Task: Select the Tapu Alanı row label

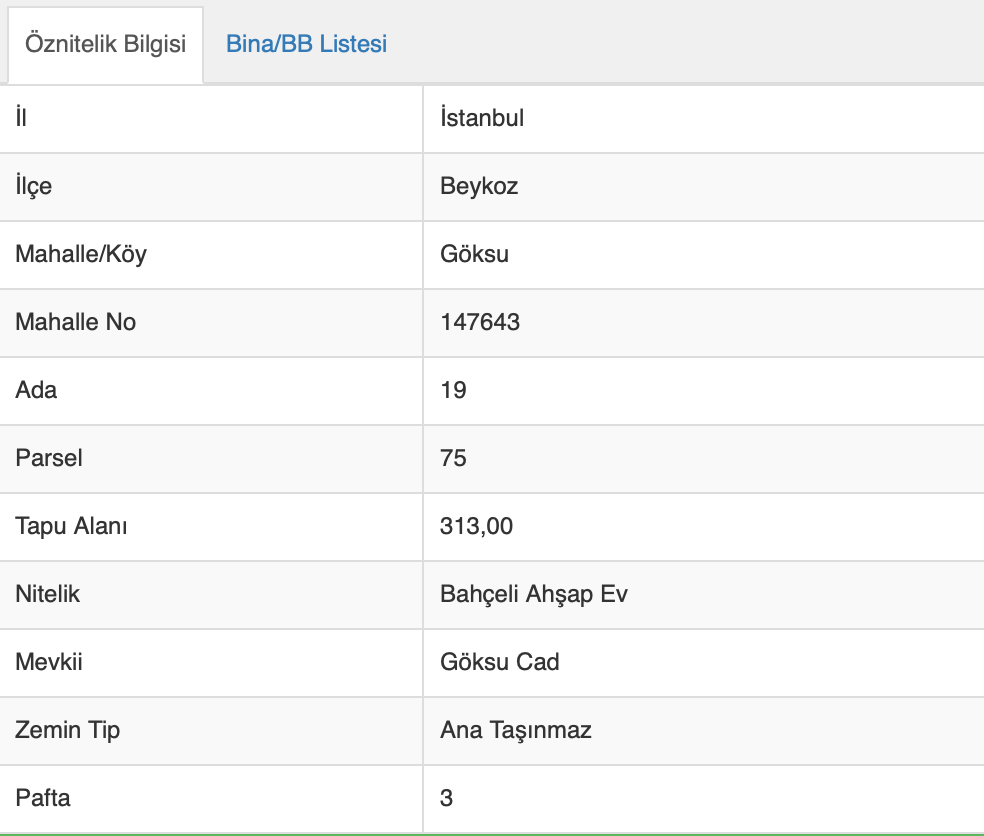Action: (71, 526)
